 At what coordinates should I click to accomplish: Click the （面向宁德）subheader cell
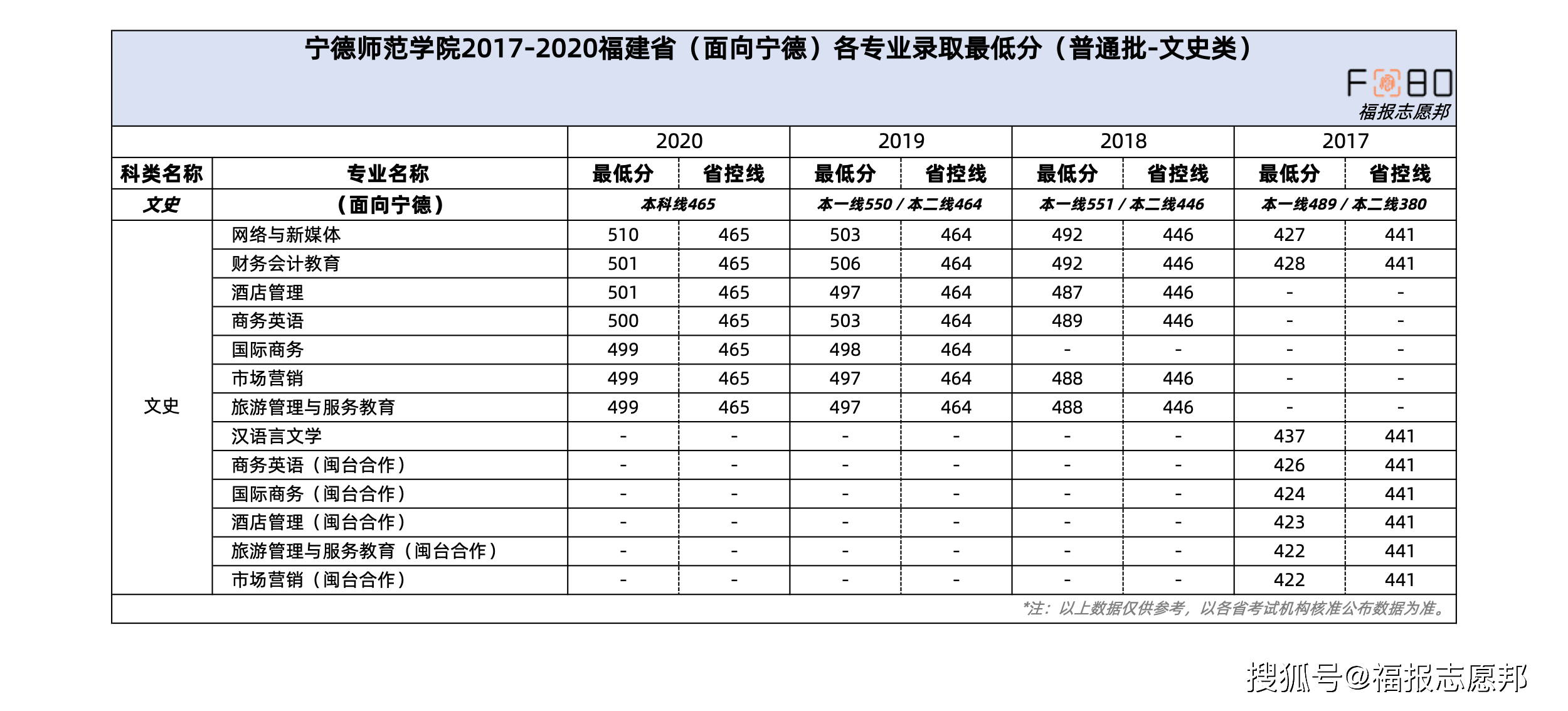click(x=389, y=205)
